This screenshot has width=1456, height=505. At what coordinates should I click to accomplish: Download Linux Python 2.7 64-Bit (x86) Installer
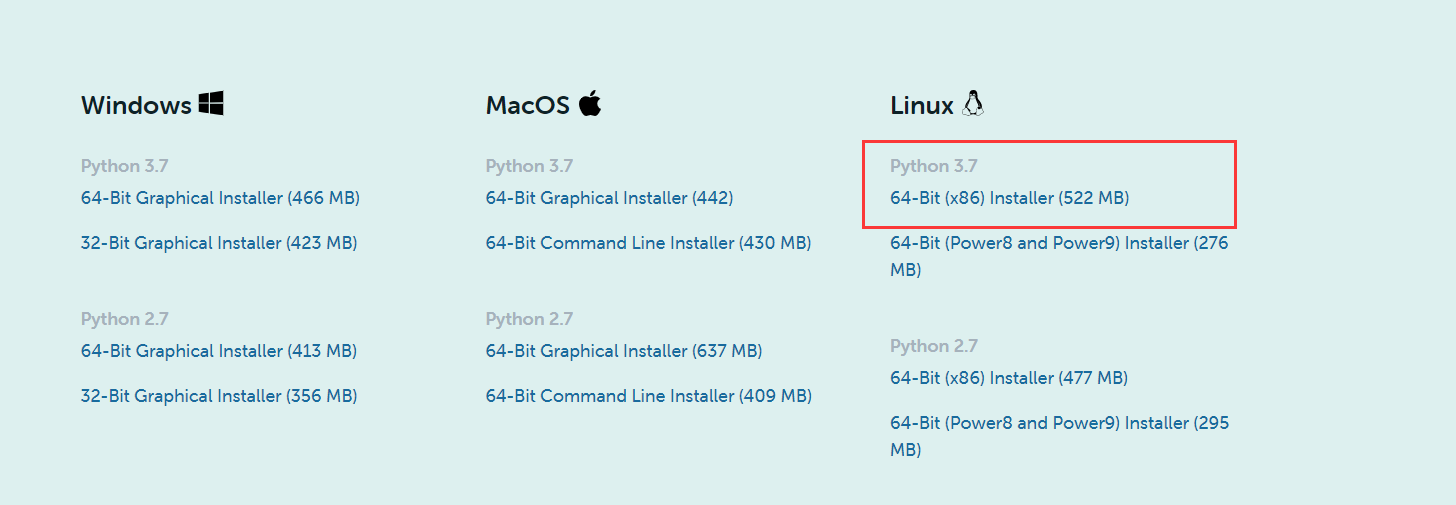1008,378
